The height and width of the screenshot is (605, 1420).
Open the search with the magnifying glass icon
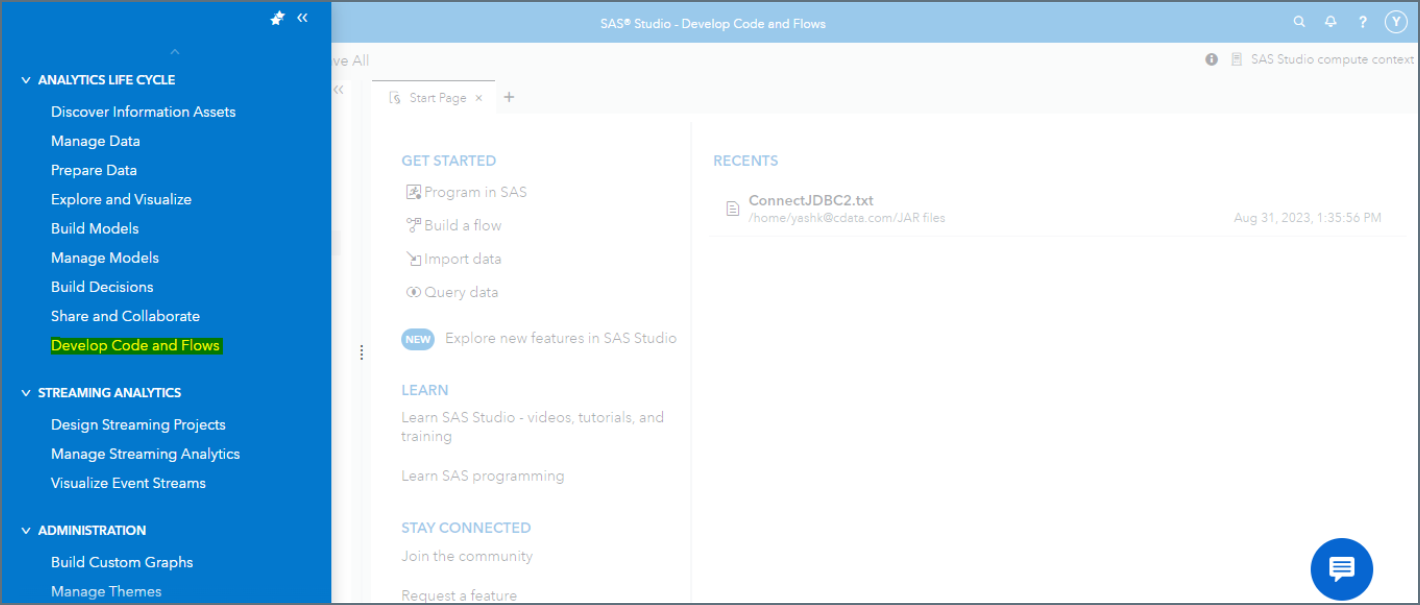pos(1298,21)
